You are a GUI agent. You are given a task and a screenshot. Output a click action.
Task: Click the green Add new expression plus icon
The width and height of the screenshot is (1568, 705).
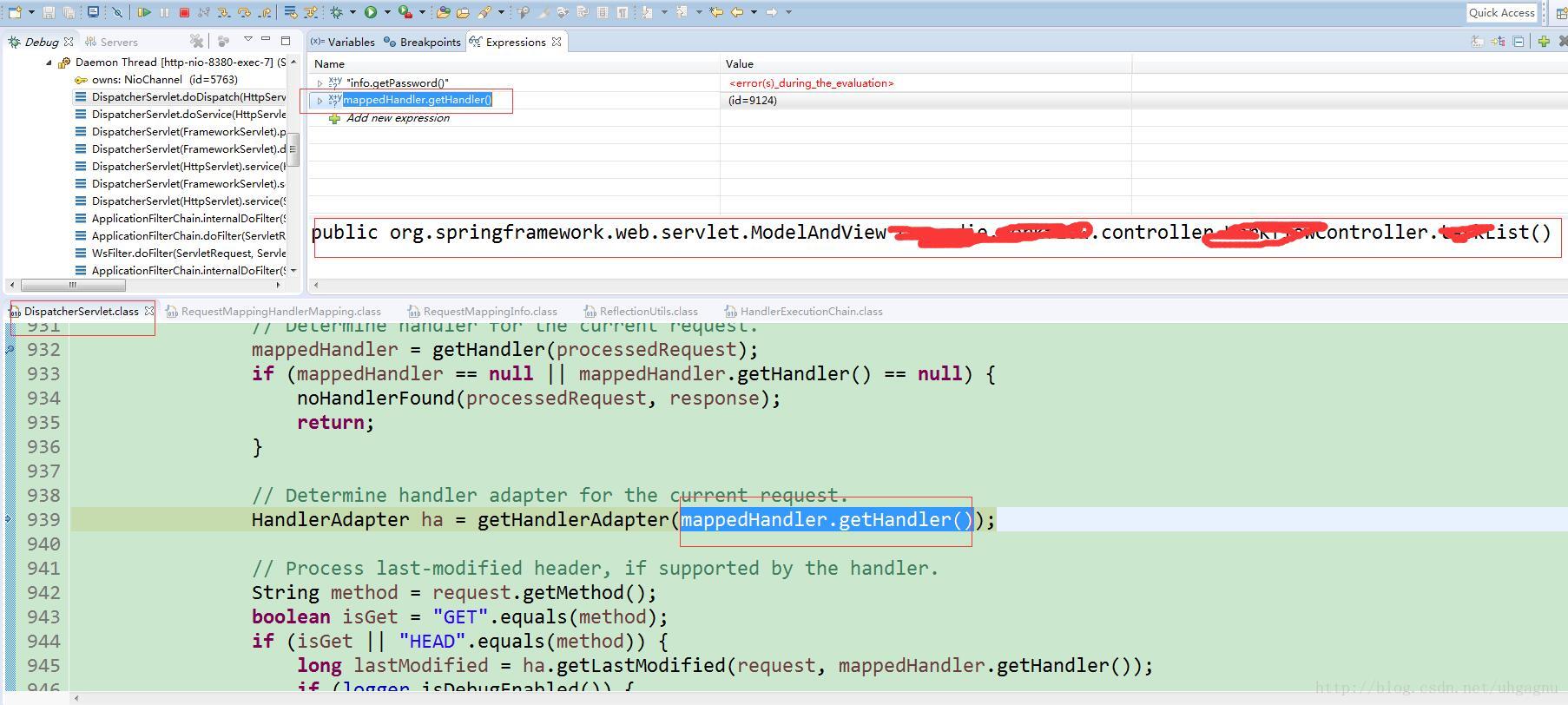(1544, 41)
